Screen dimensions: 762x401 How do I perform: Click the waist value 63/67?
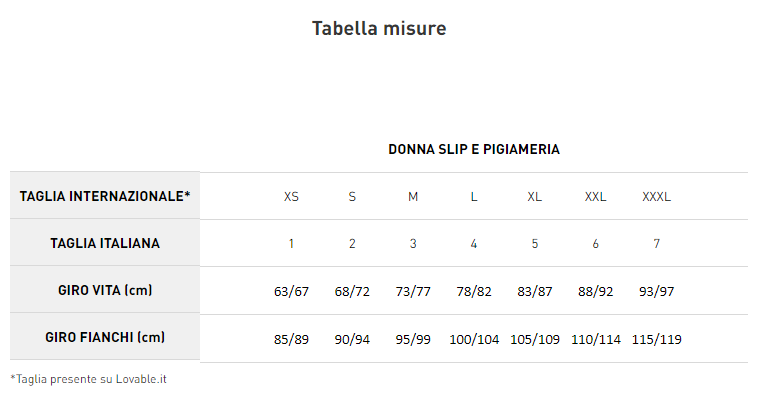click(x=291, y=292)
